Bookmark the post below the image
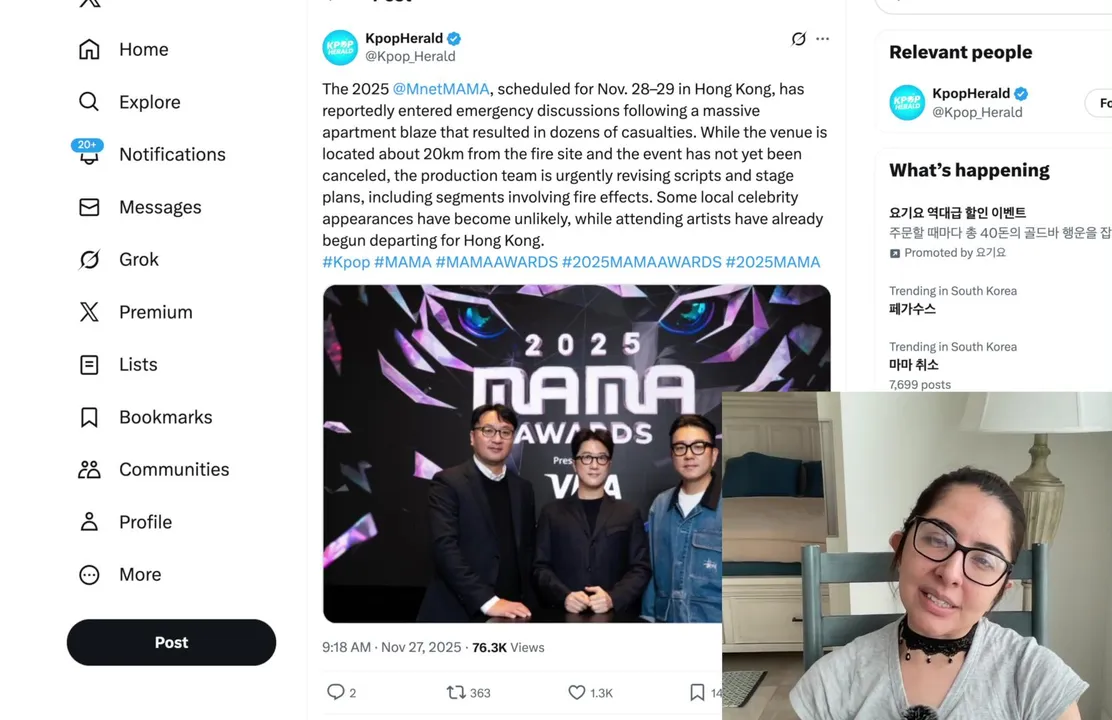The width and height of the screenshot is (1112, 720). pos(697,692)
